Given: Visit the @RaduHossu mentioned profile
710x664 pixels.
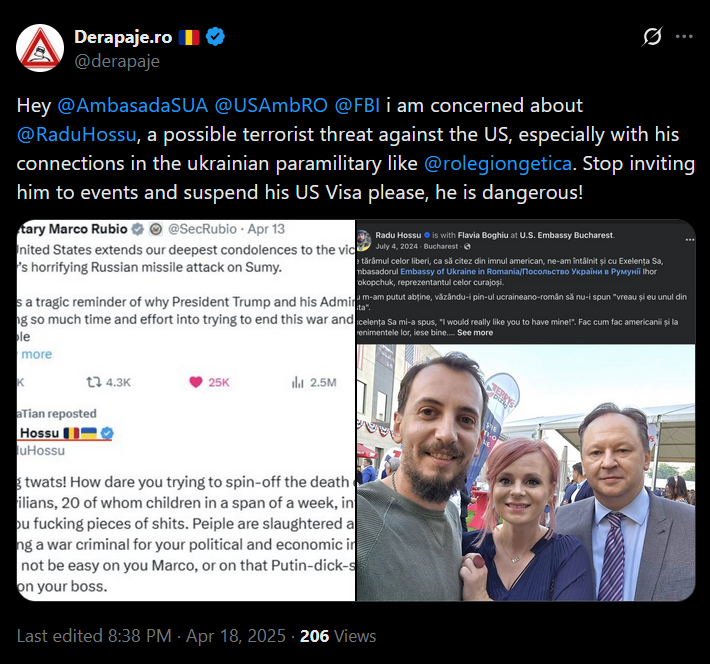Looking at the screenshot, I should 77,135.
